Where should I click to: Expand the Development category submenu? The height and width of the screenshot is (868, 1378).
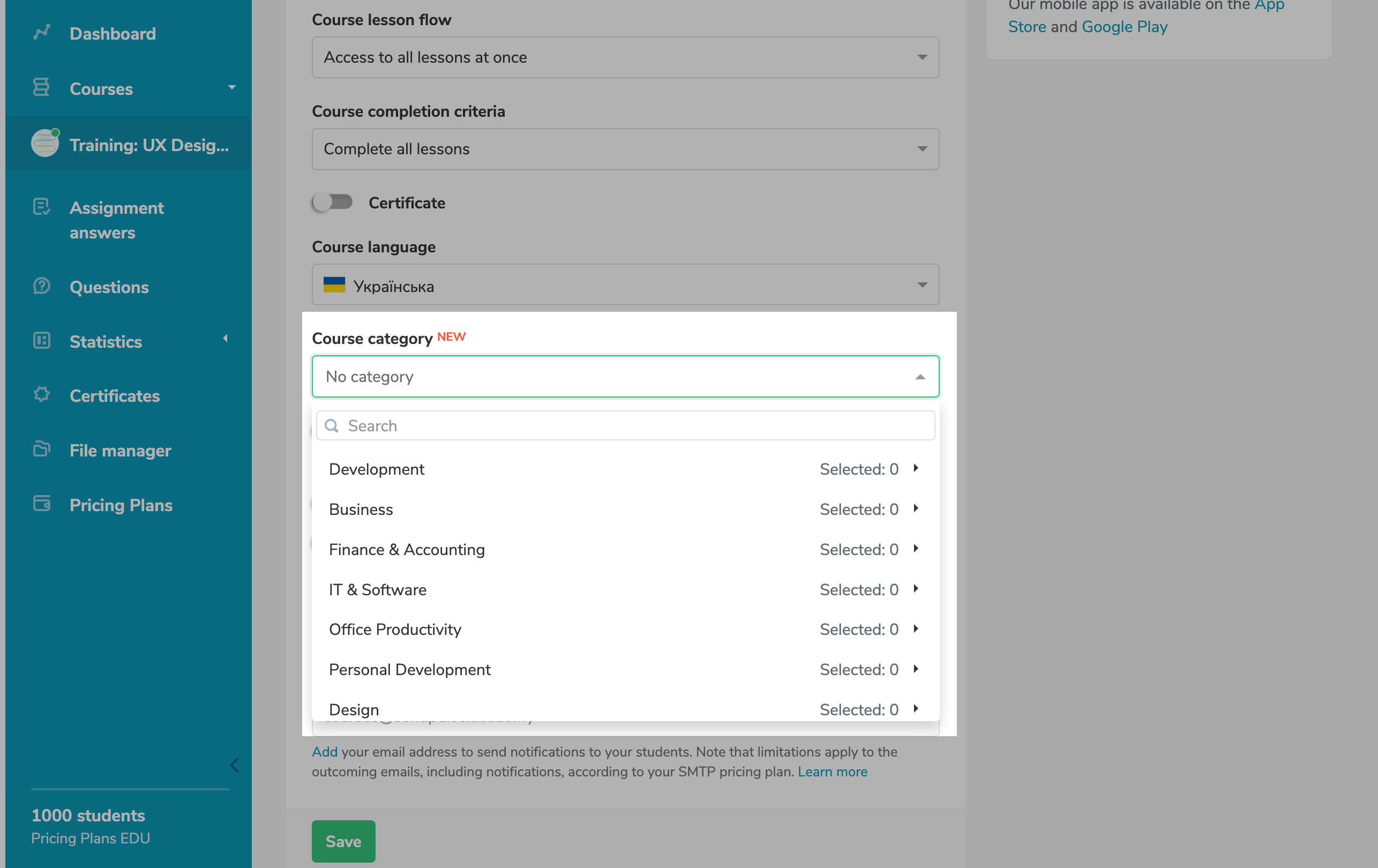(x=916, y=469)
